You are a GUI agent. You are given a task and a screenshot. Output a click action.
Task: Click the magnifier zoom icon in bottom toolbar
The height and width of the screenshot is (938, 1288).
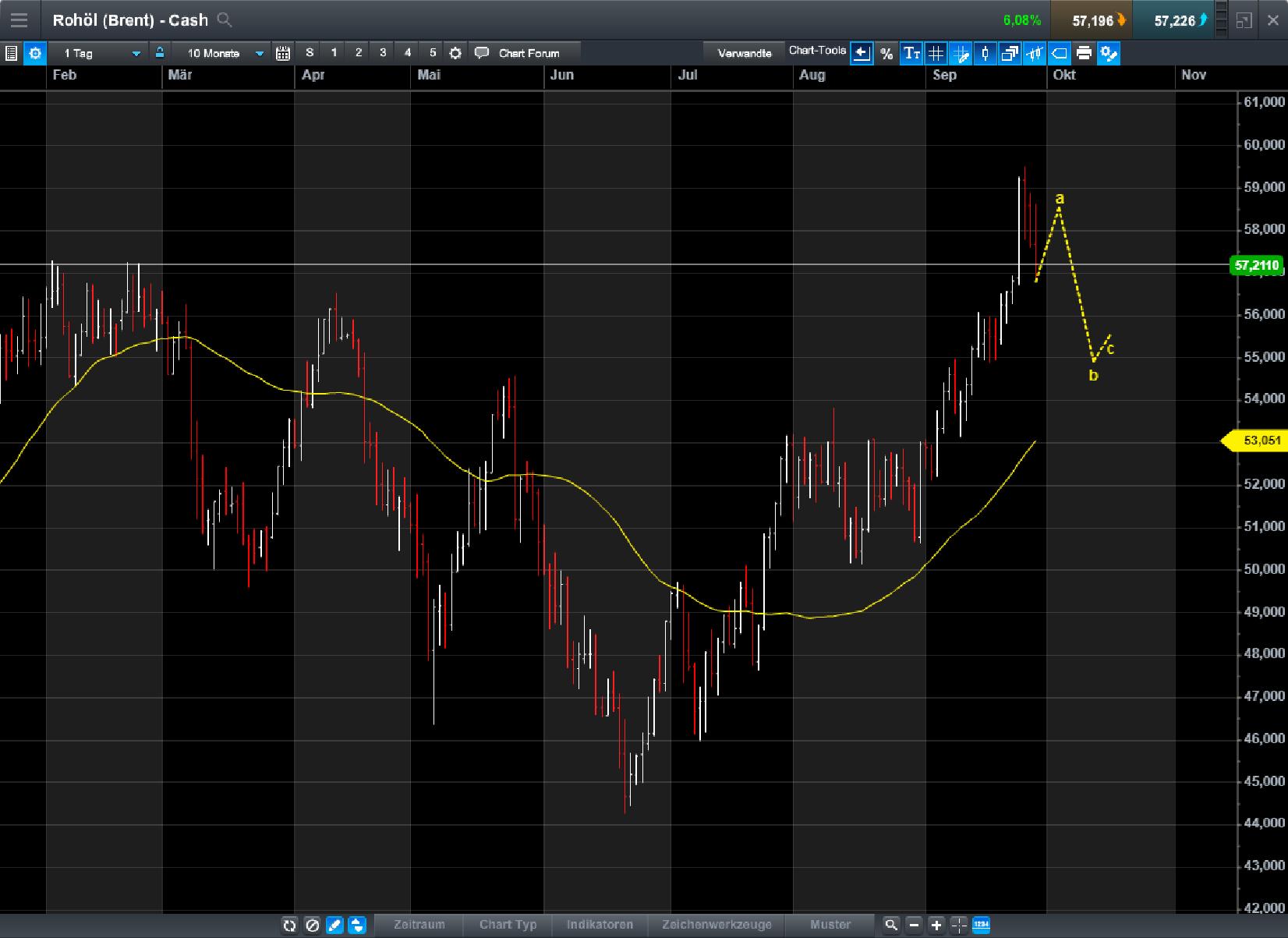891,926
